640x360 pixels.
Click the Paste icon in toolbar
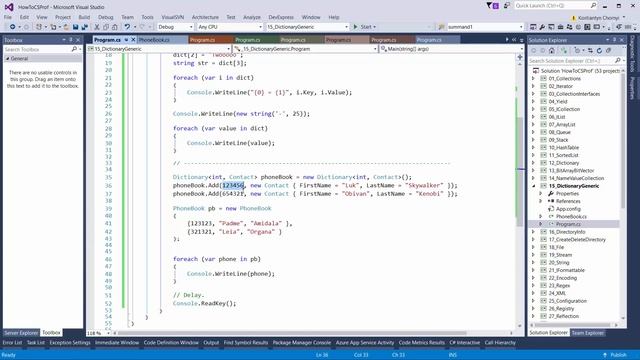(x=115, y=27)
